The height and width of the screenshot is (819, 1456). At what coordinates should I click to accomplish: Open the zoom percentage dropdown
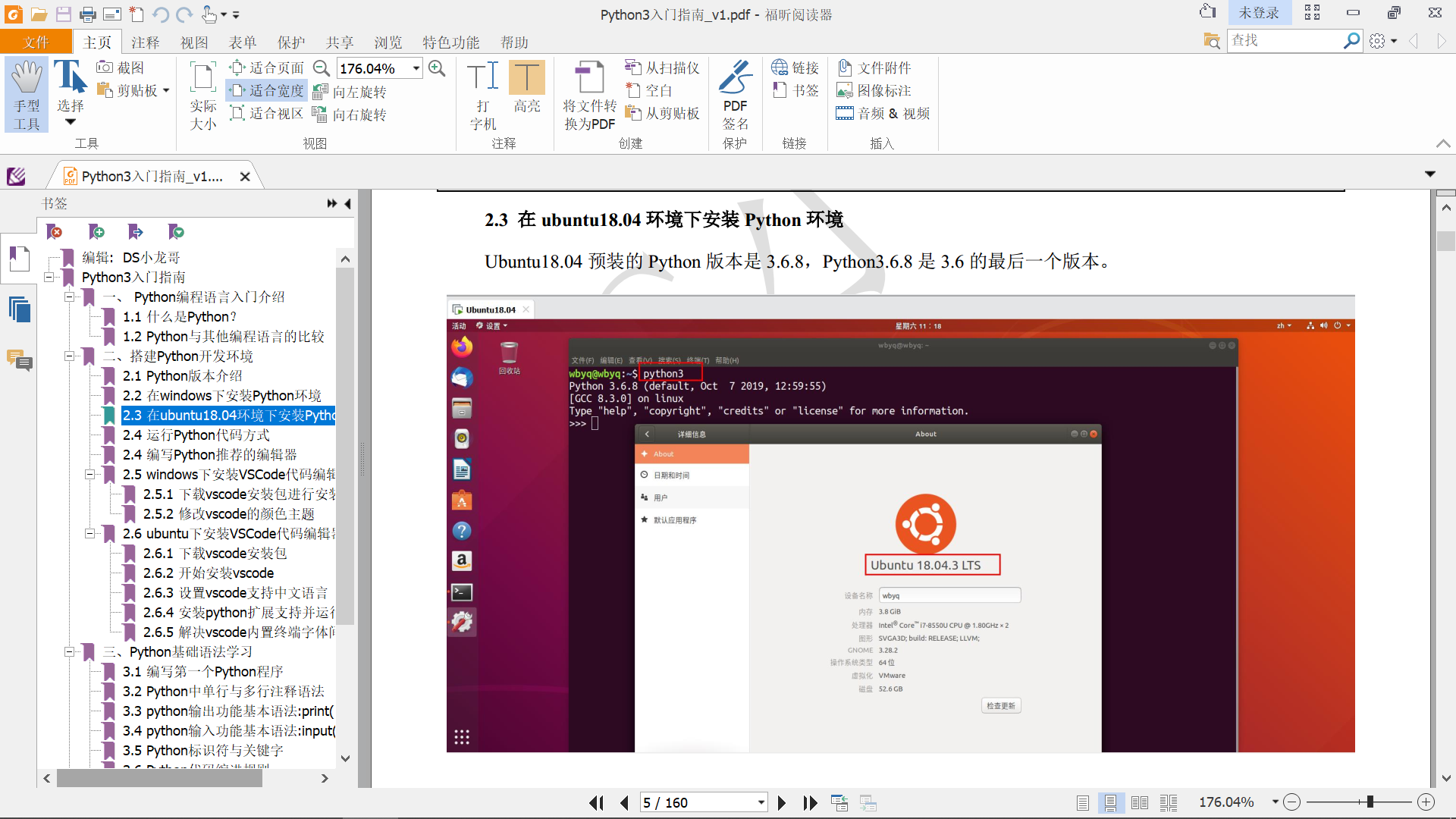[x=416, y=68]
